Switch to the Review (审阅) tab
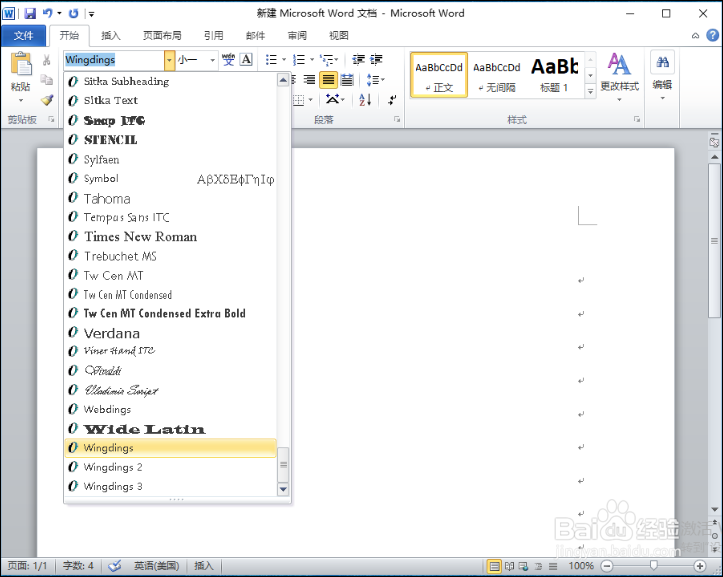The height and width of the screenshot is (577, 723). tap(297, 36)
